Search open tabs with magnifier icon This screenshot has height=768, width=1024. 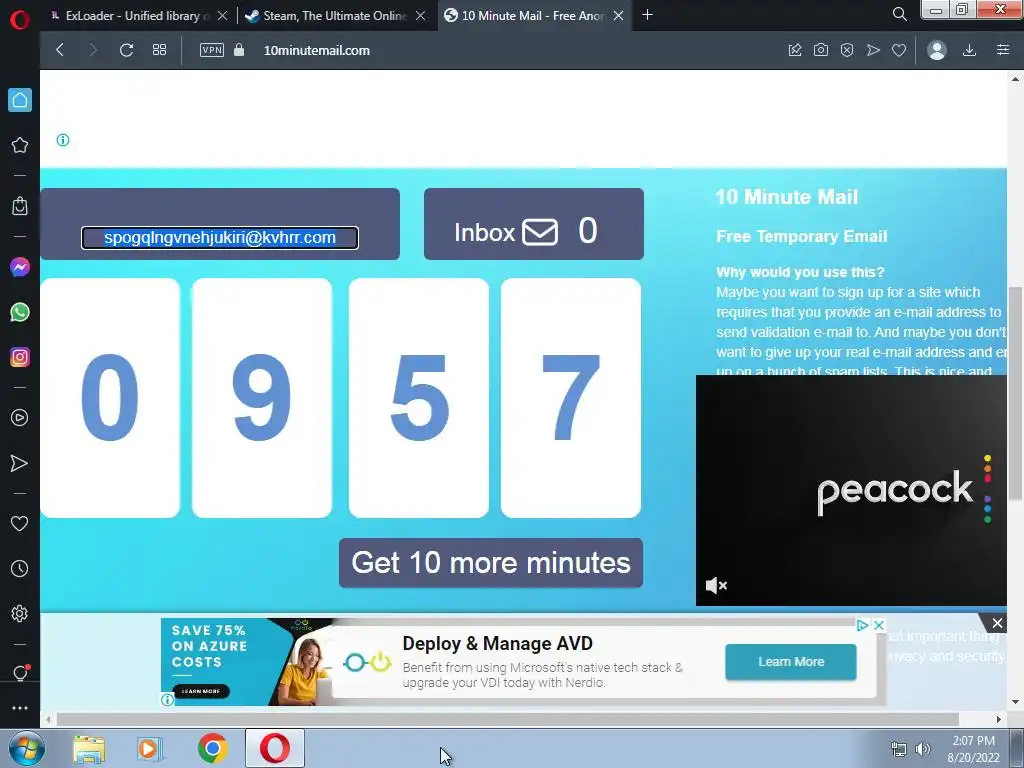pos(900,14)
